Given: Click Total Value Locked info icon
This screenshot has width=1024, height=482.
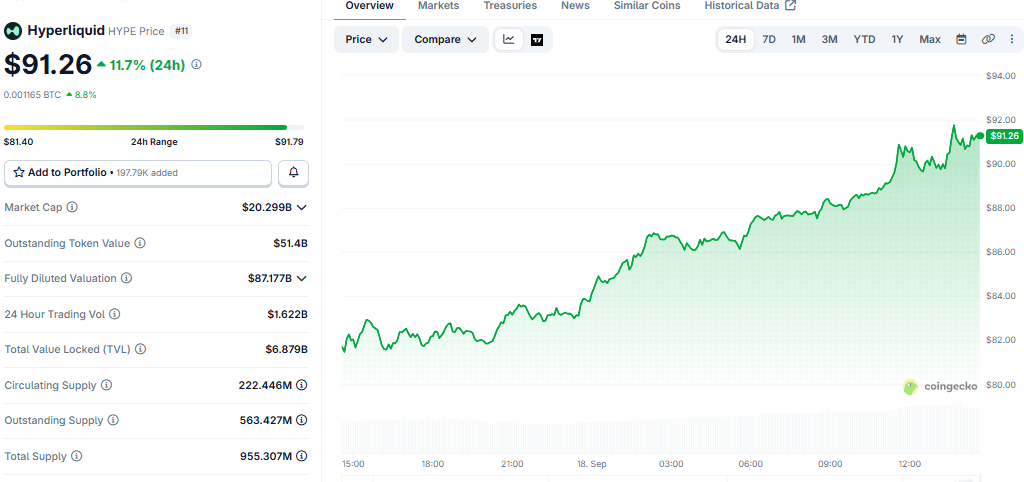Looking at the screenshot, I should 140,349.
